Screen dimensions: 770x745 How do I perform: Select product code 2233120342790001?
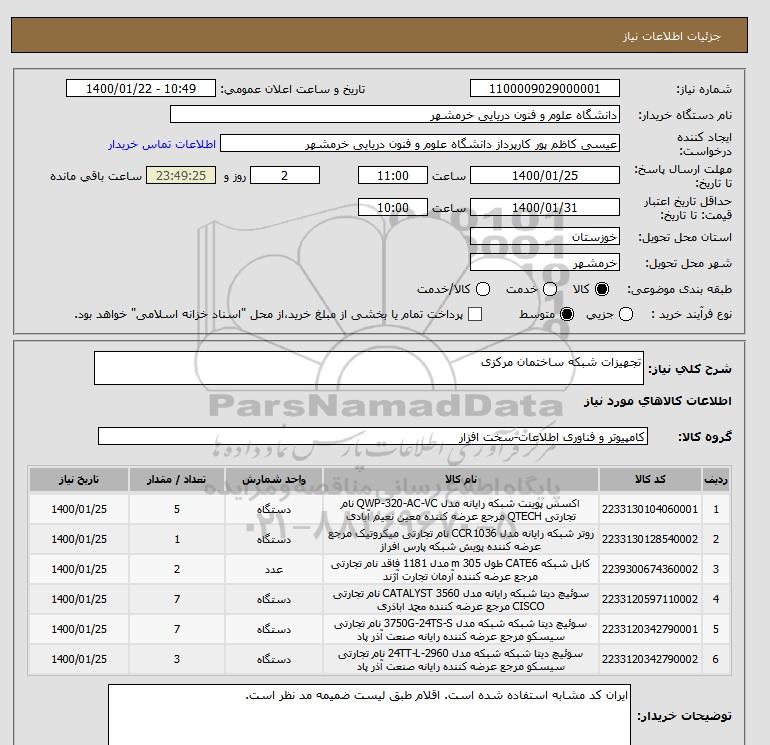tap(650, 629)
